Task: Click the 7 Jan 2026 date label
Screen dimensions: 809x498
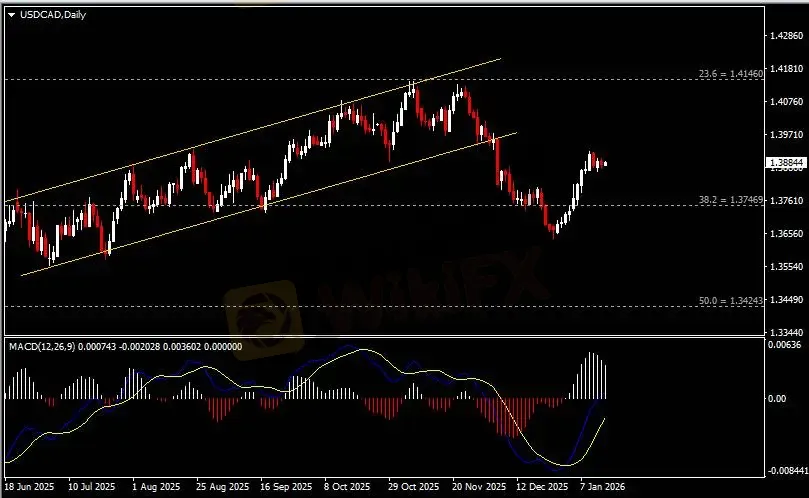Action: point(602,487)
